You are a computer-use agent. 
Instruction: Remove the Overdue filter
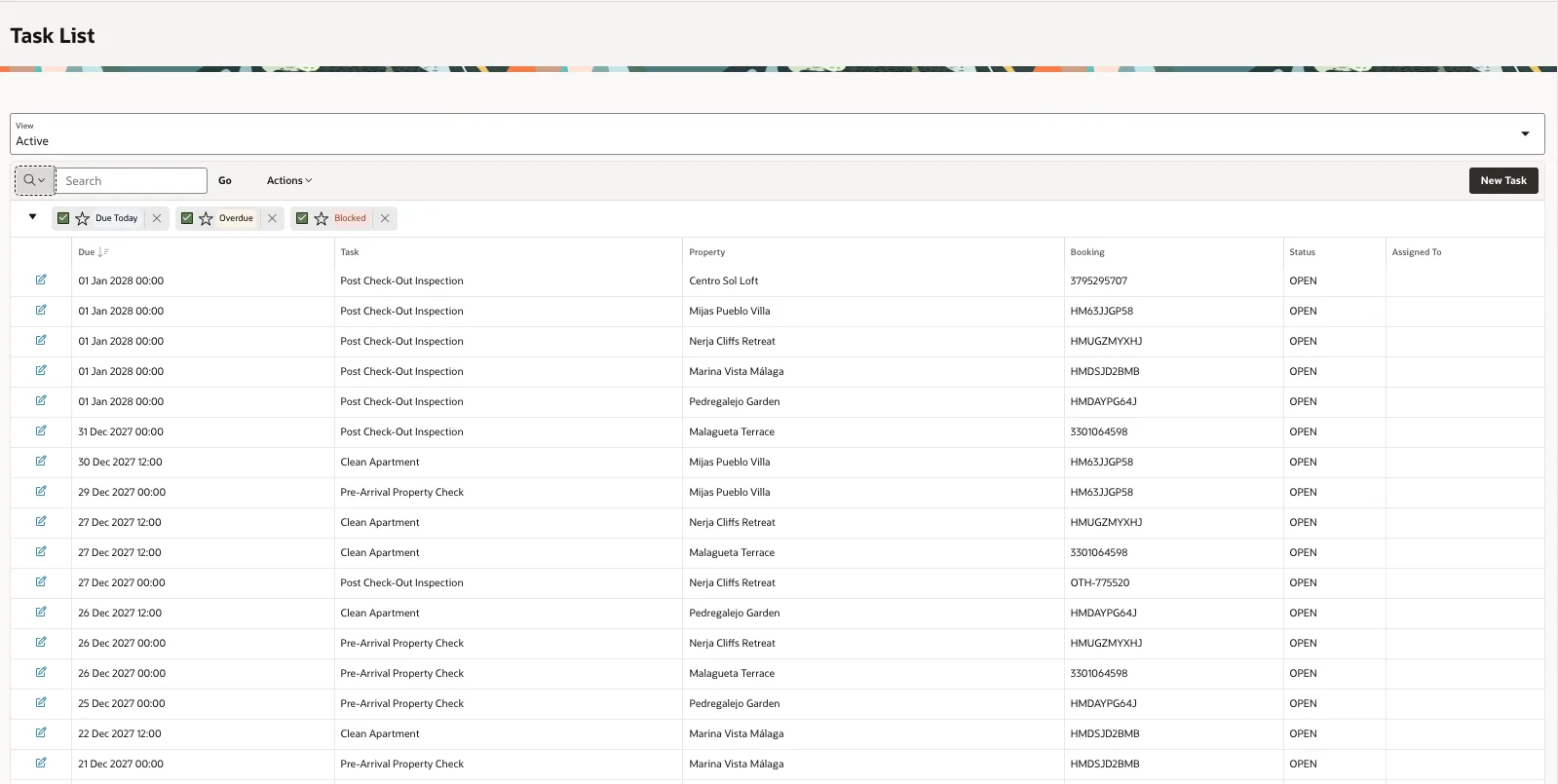272,218
